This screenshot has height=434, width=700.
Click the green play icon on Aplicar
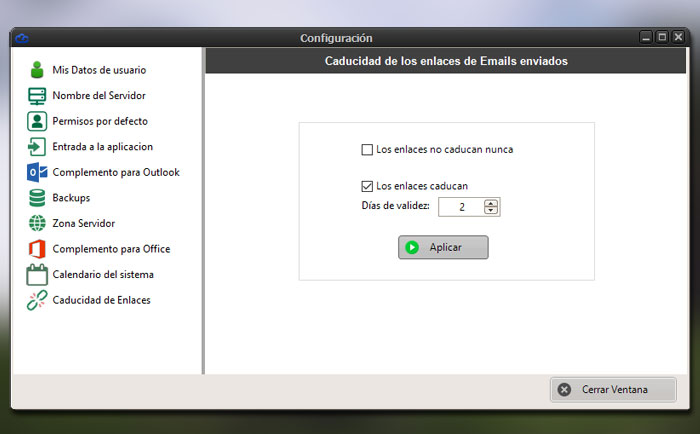coord(412,247)
